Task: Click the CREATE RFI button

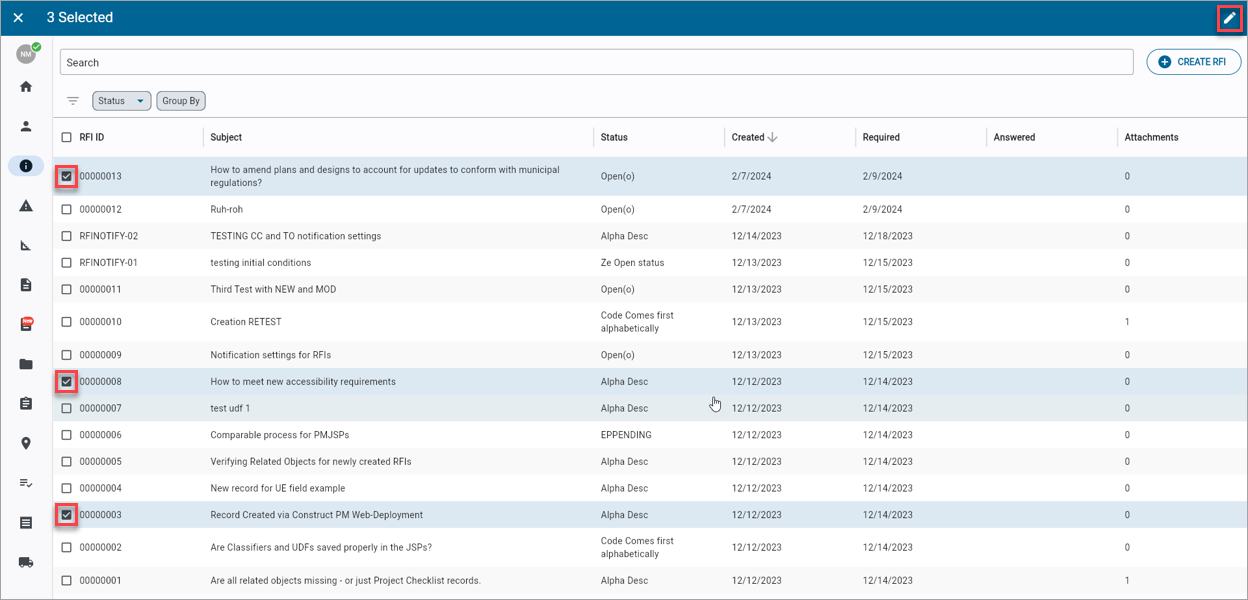Action: point(1194,62)
